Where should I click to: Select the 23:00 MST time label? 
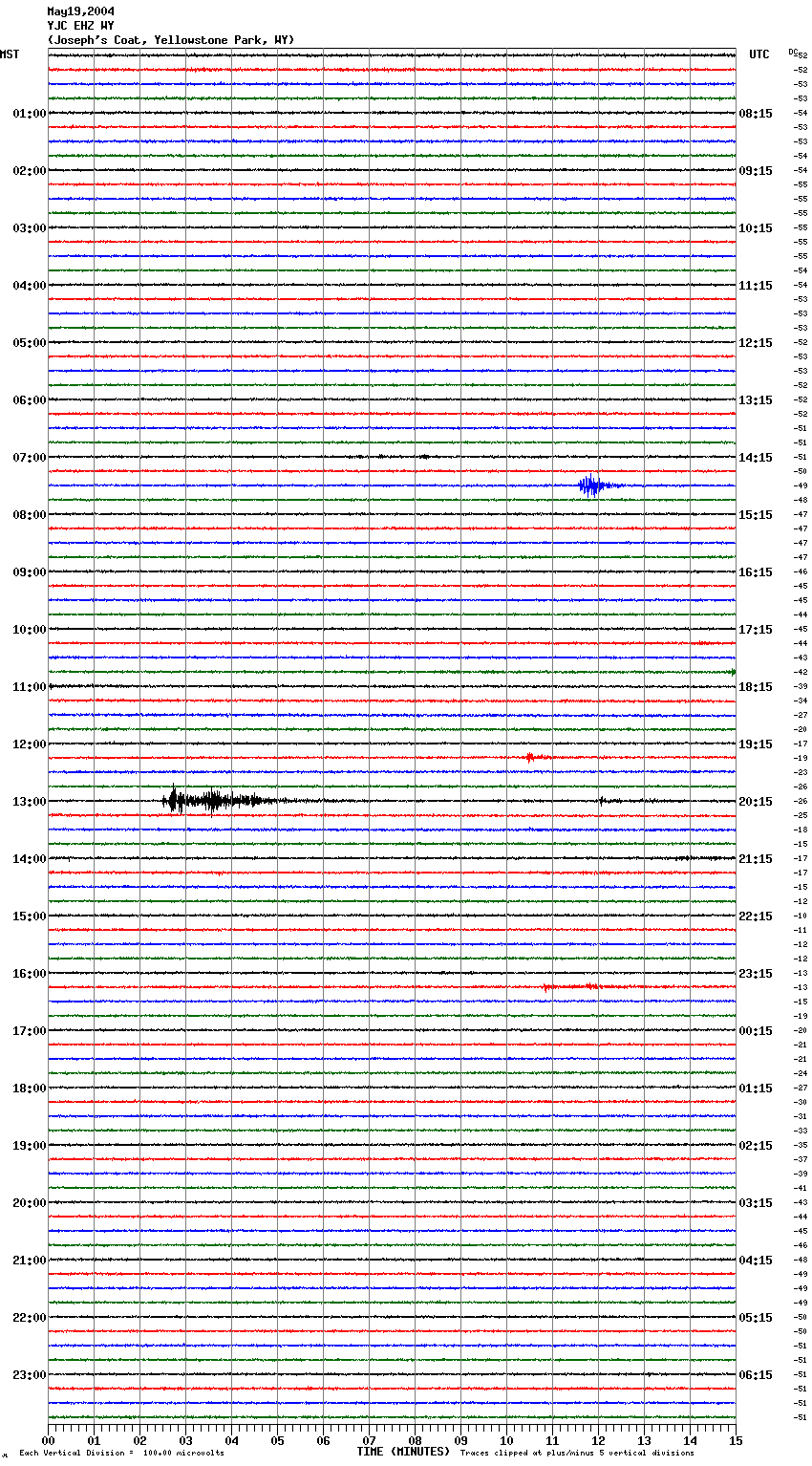click(30, 1375)
